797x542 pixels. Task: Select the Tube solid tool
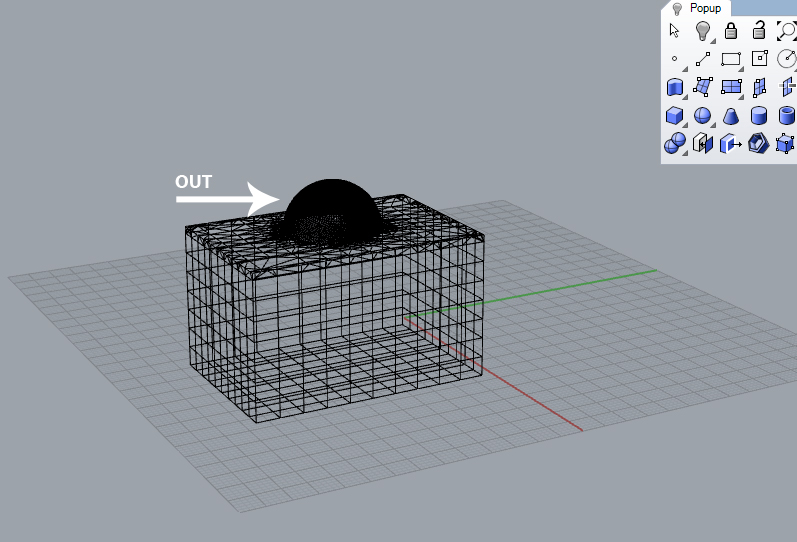click(x=786, y=116)
